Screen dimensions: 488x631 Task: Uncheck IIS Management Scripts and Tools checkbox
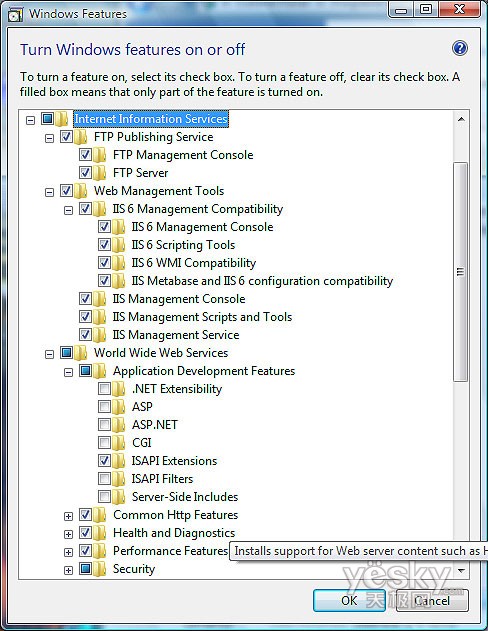[85, 316]
